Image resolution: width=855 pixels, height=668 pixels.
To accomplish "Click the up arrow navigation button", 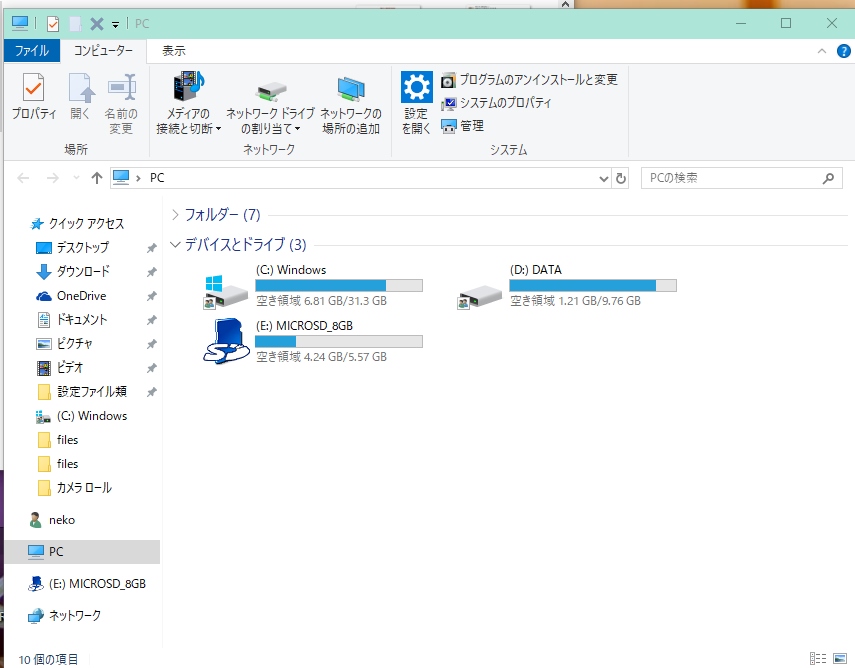I will [x=96, y=178].
